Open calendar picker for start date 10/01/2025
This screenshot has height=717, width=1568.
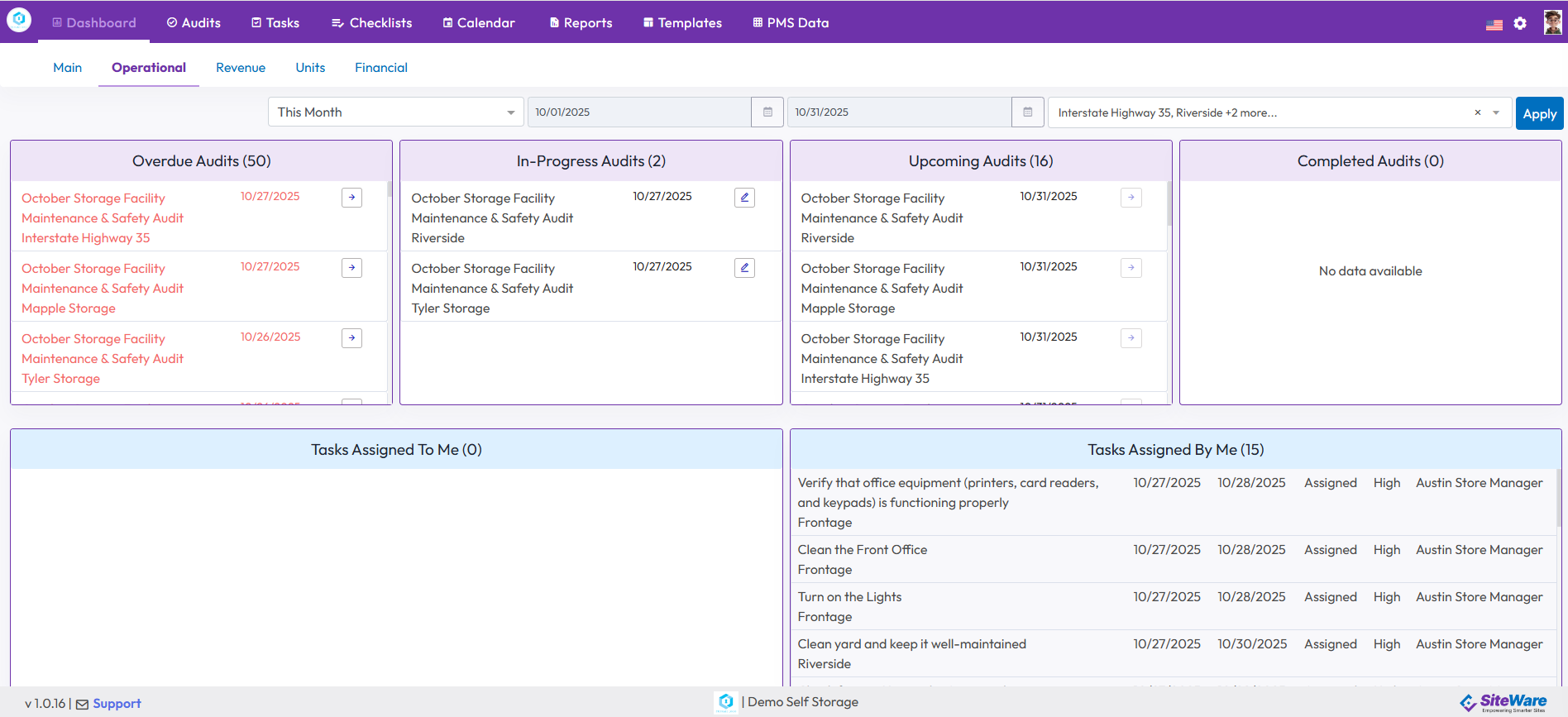pyautogui.click(x=767, y=112)
